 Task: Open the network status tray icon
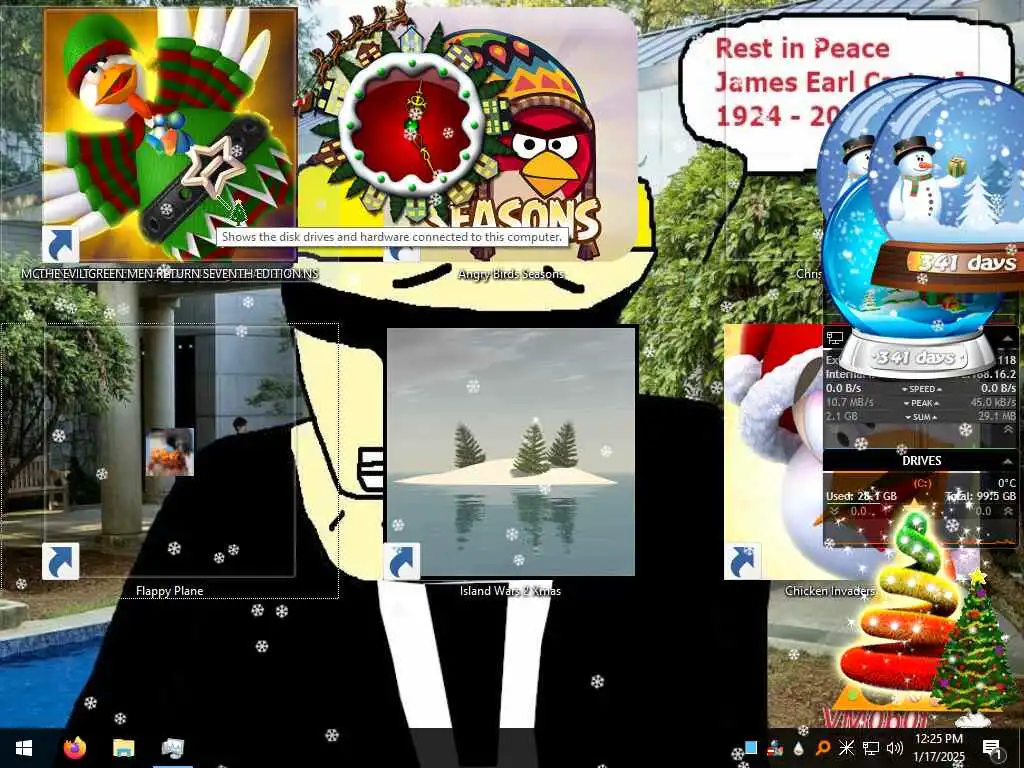pos(871,748)
